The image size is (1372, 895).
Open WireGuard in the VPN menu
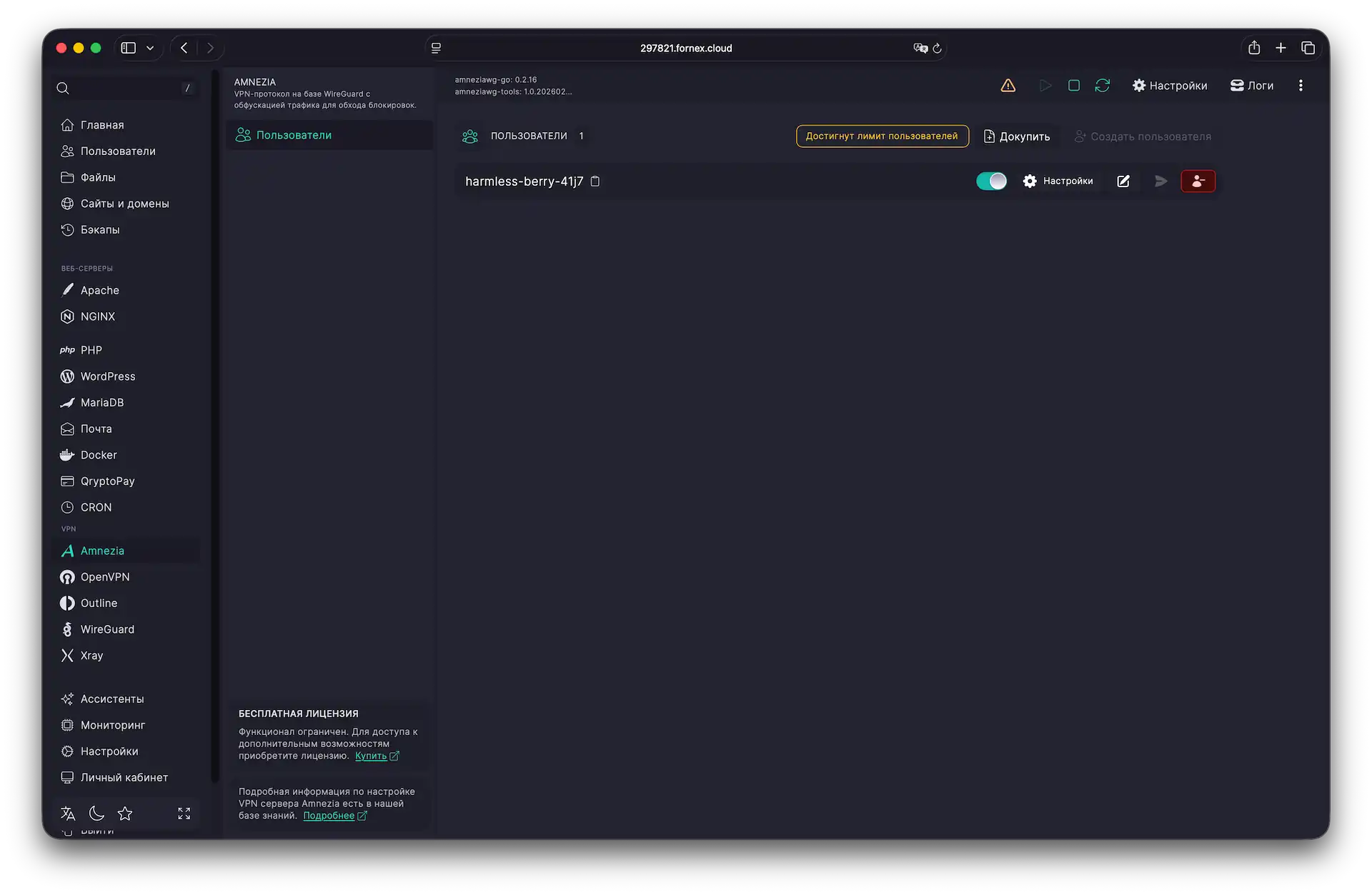tap(107, 629)
